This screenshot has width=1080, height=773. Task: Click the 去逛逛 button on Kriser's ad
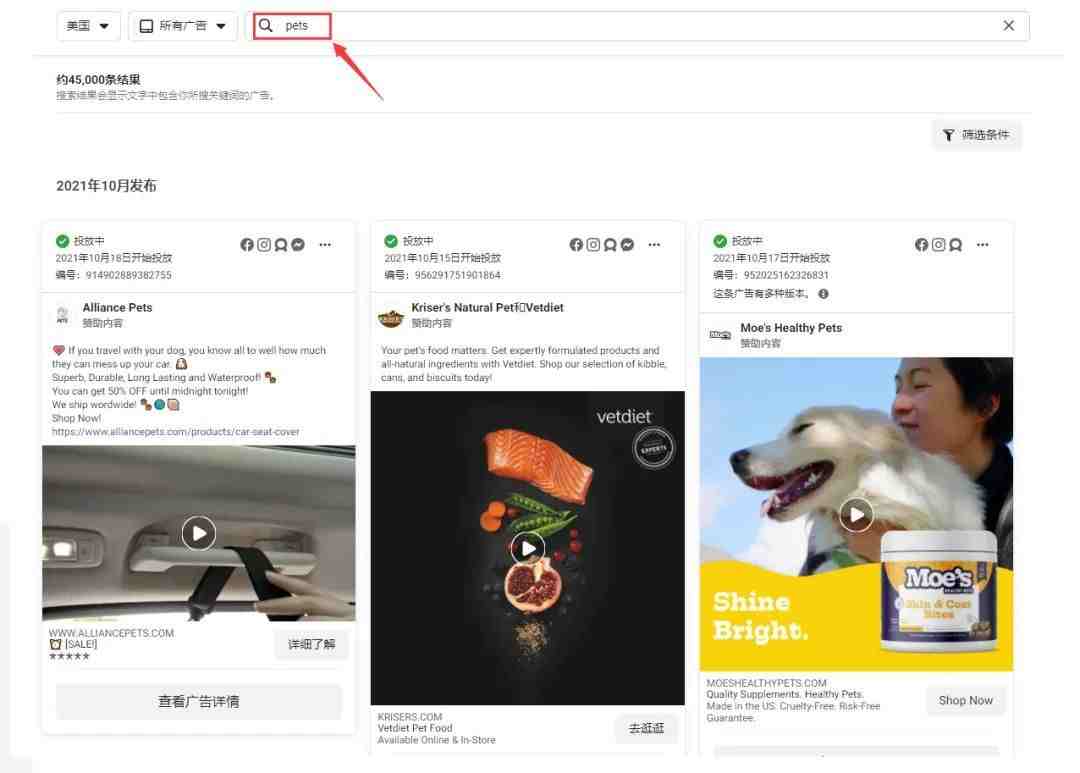pyautogui.click(x=646, y=728)
